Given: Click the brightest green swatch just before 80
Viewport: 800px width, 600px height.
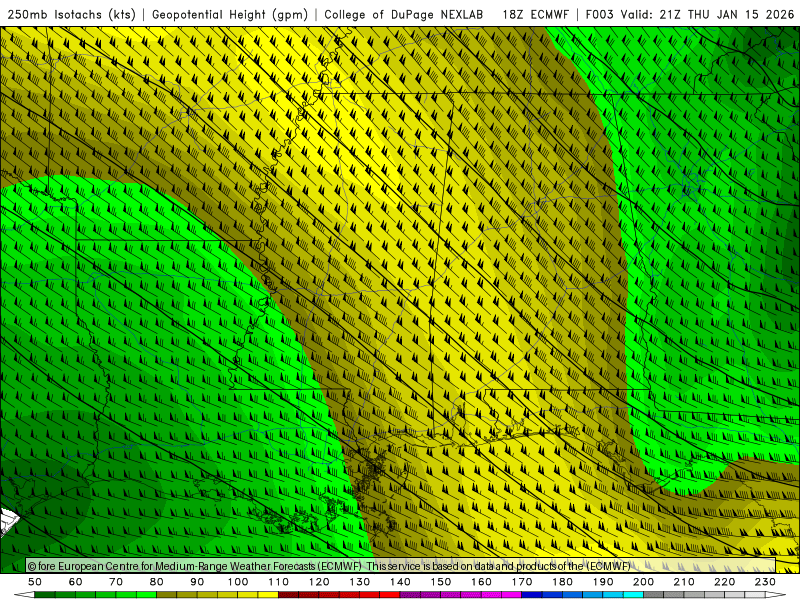Looking at the screenshot, I should (x=146, y=595).
